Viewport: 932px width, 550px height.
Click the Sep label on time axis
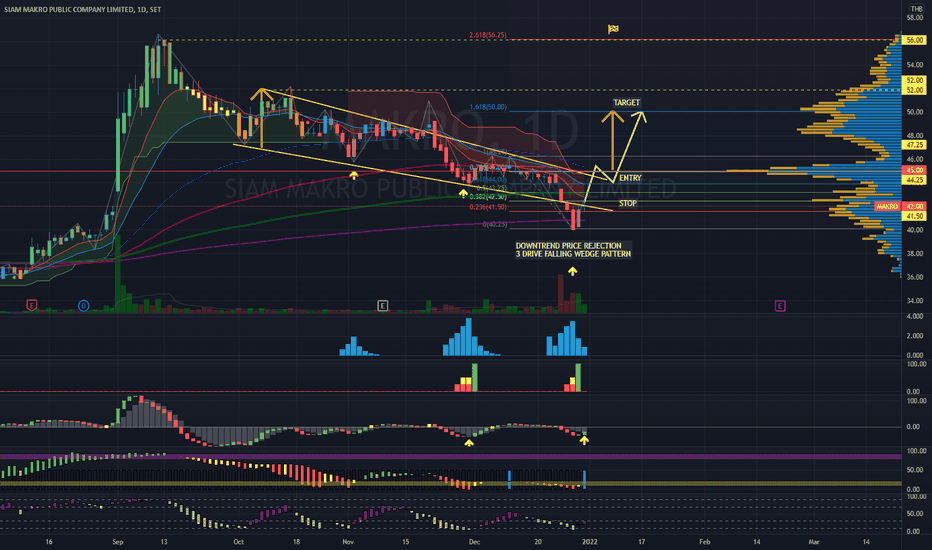pos(118,542)
